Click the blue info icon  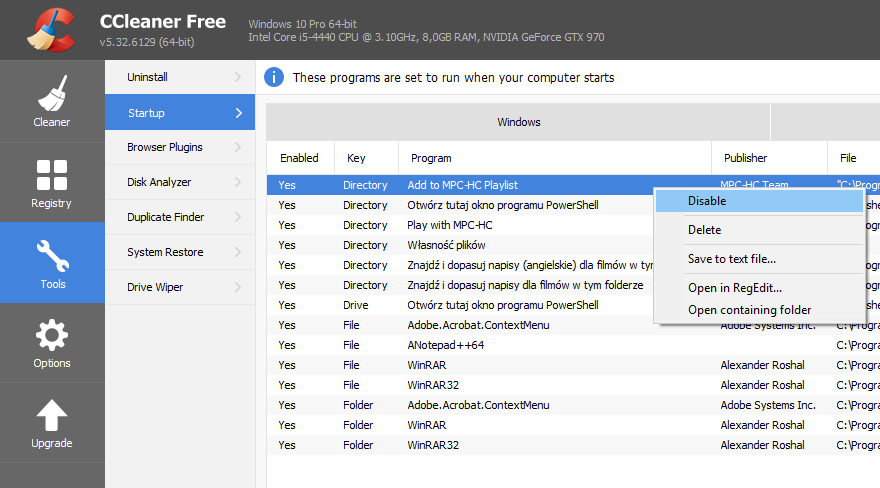tap(274, 77)
